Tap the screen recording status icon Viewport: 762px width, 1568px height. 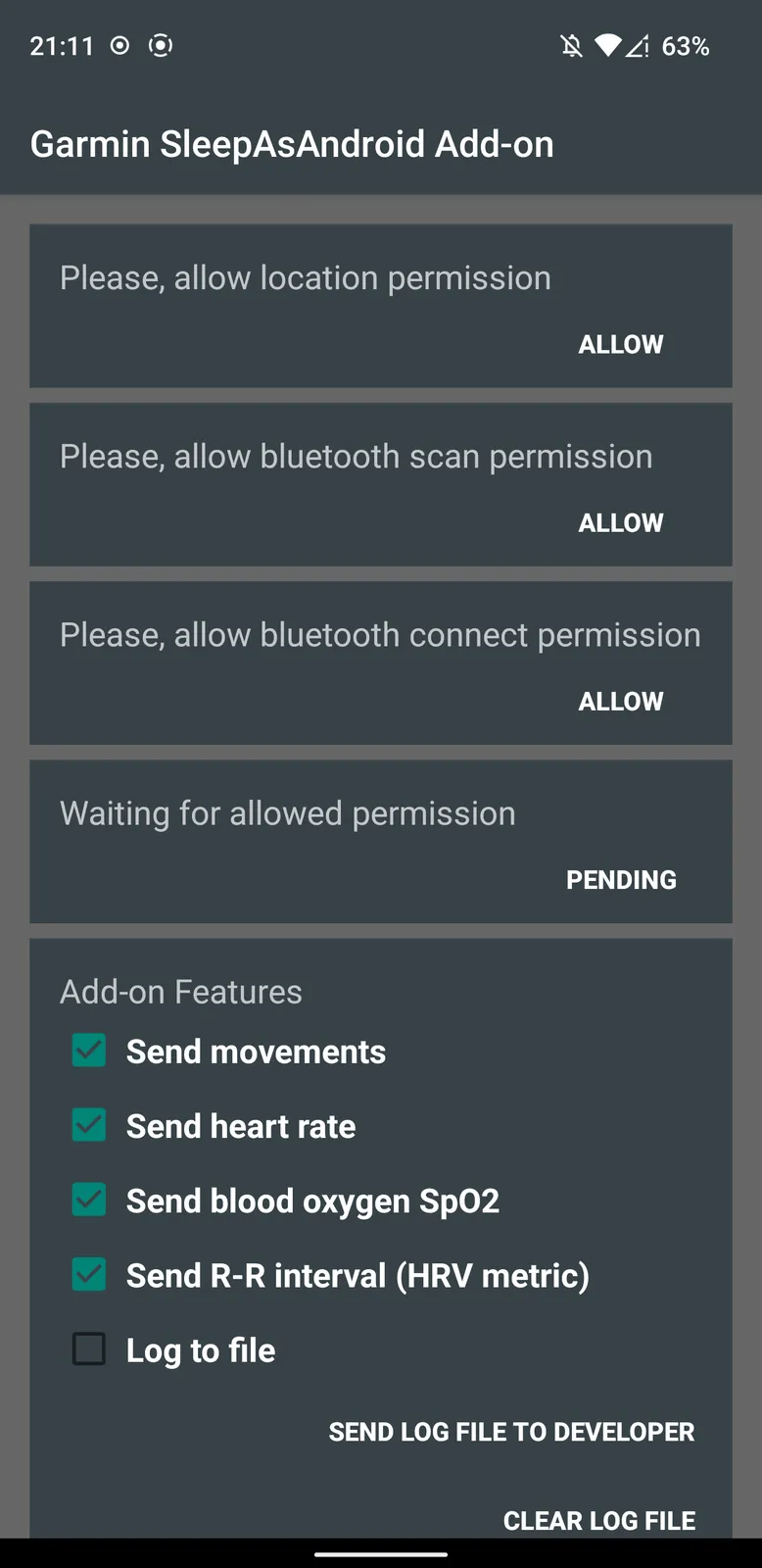(x=161, y=45)
